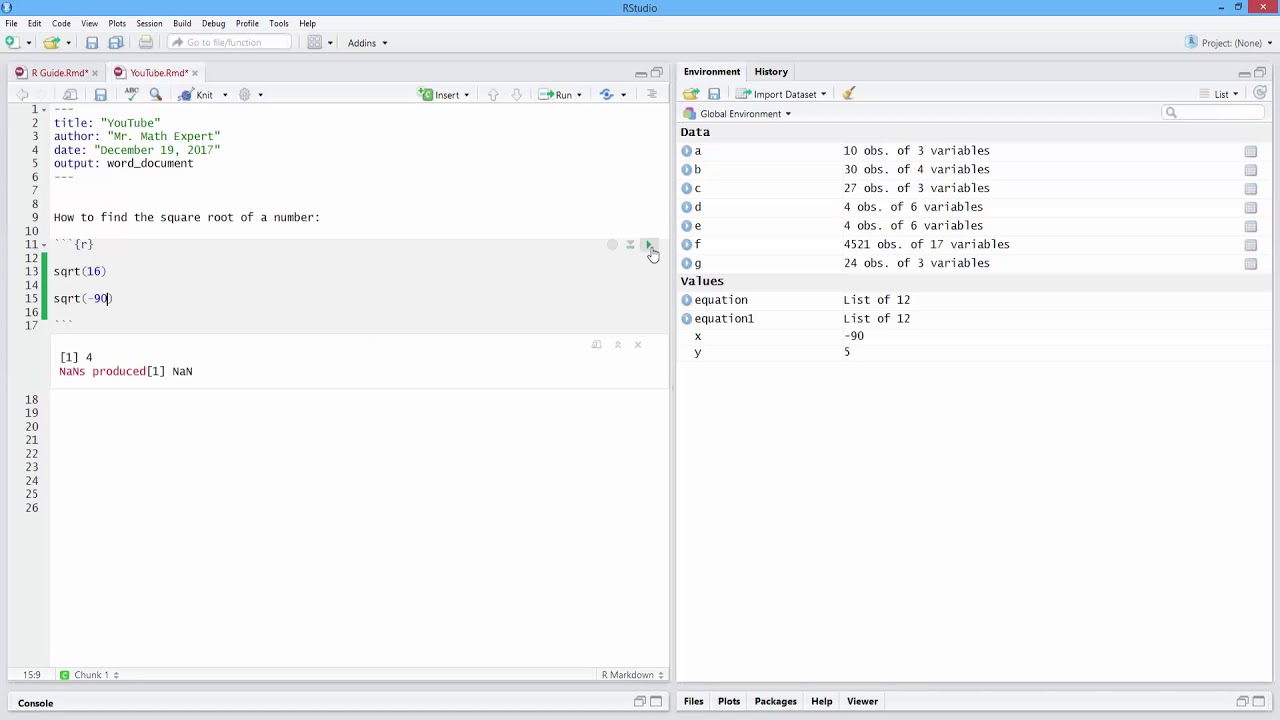This screenshot has width=1280, height=720.
Task: Open Global Environment dropdown
Action: point(737,114)
